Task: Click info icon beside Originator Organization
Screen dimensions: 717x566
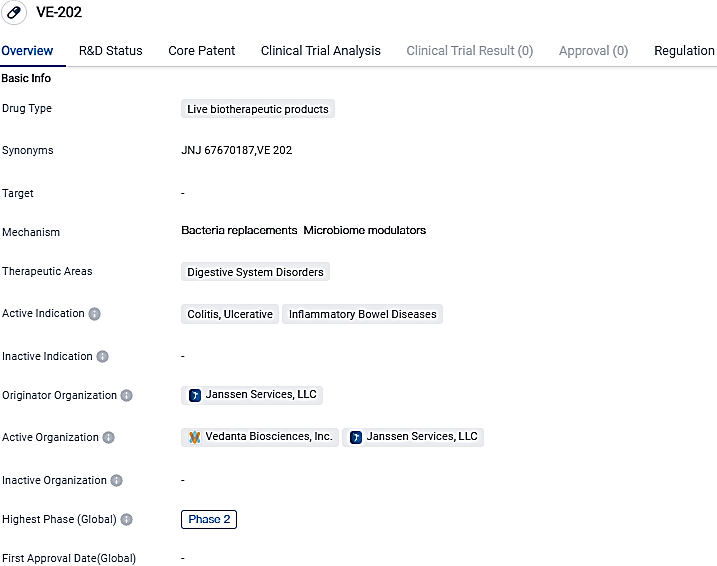Action: [127, 396]
